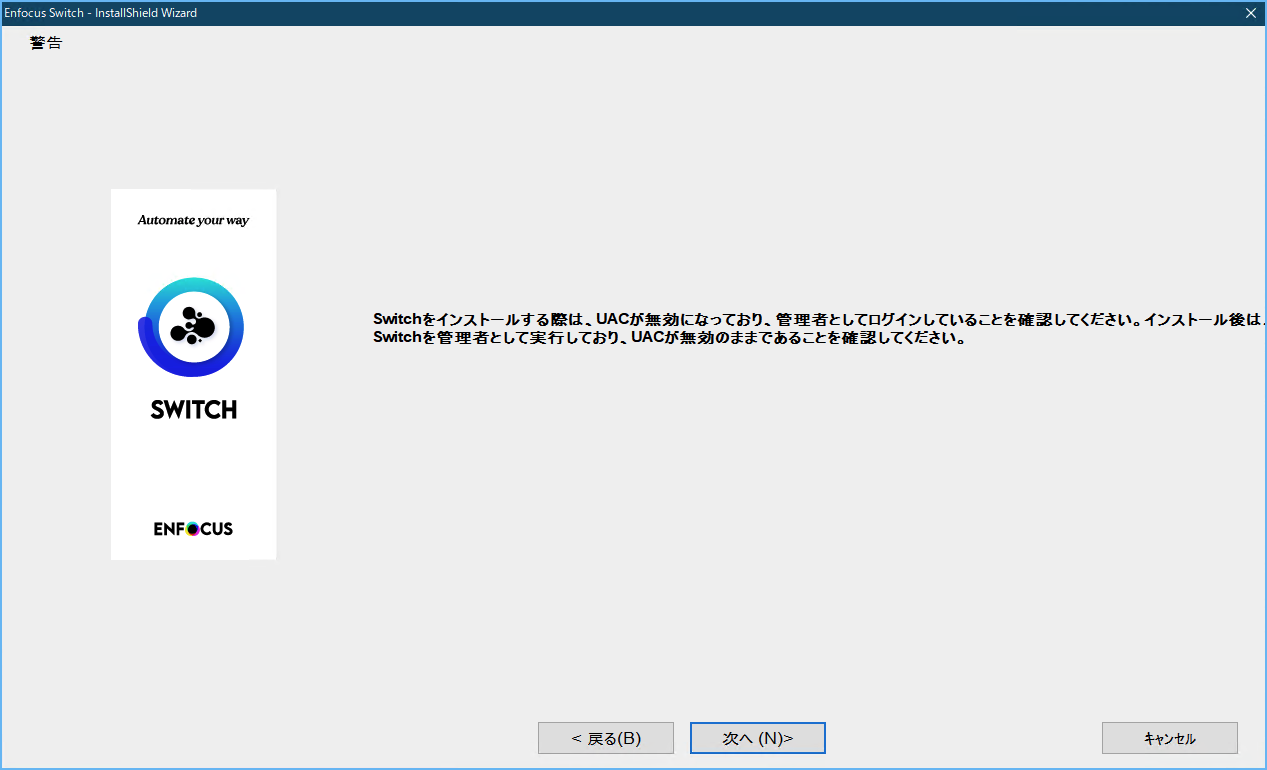Click the 'Enfocus Switch - InstallShield Wizard' title

pos(101,13)
